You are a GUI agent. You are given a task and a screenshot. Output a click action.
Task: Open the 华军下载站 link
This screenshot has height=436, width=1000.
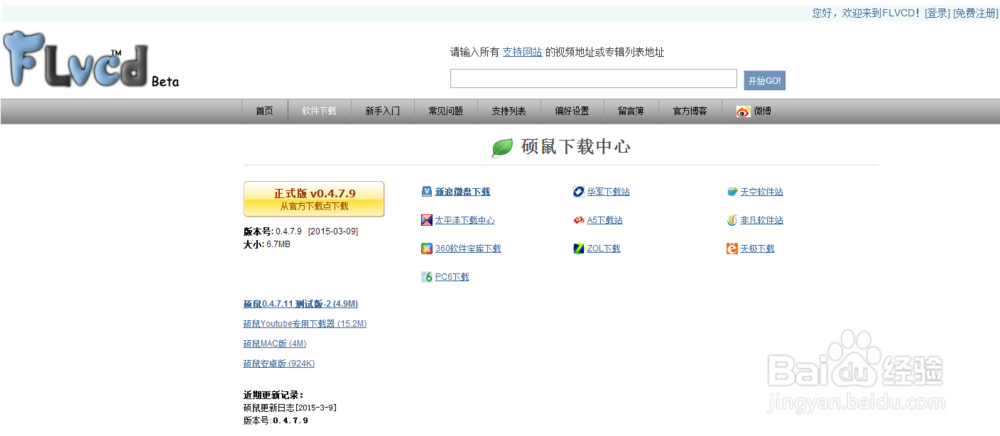(x=608, y=192)
